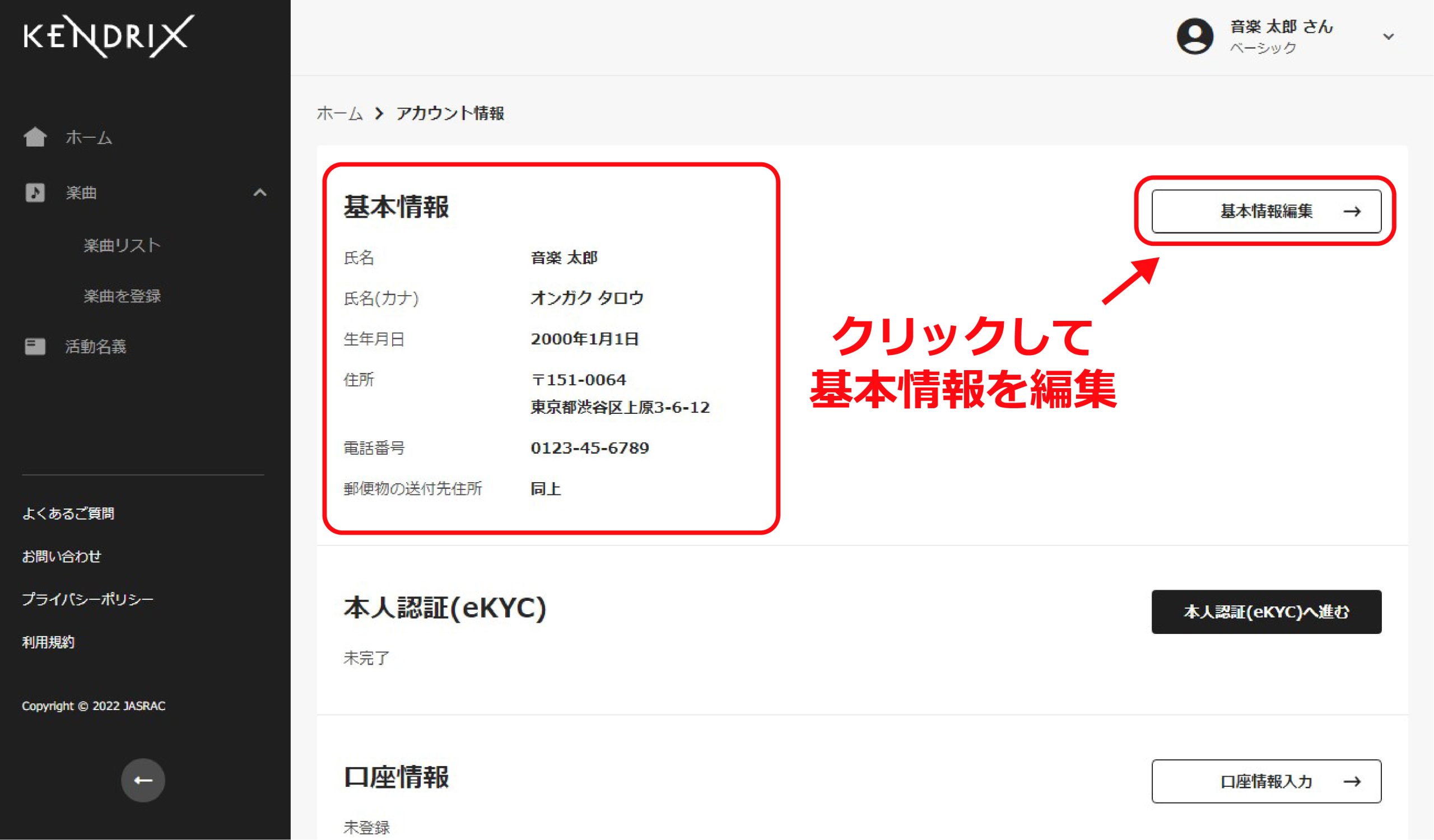Screen dimensions: 1434x840
Task: Open the 音楽 太郎 さん account menu
Action: pos(1281,27)
